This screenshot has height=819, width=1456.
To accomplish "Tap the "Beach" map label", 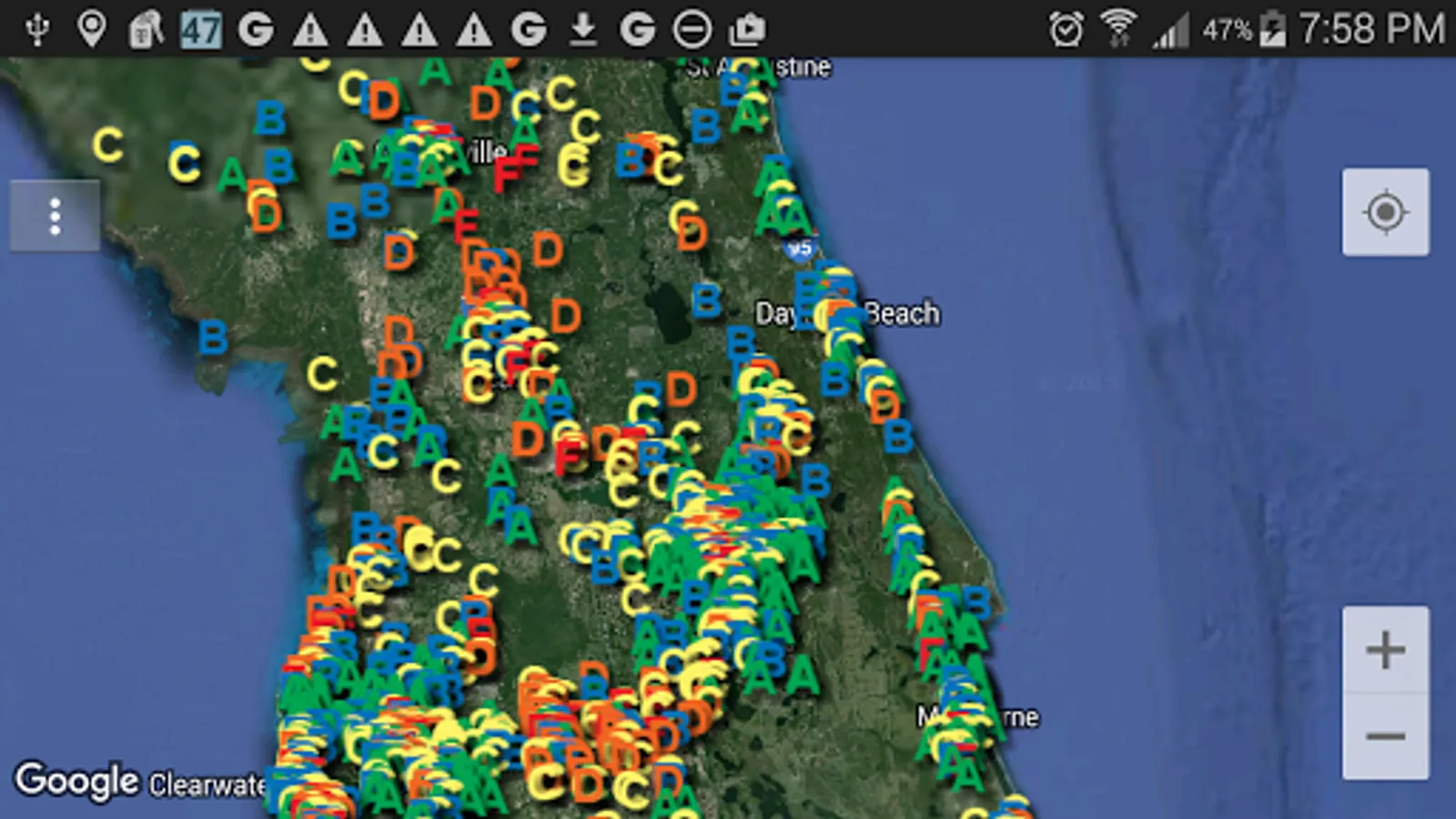I will [902, 314].
